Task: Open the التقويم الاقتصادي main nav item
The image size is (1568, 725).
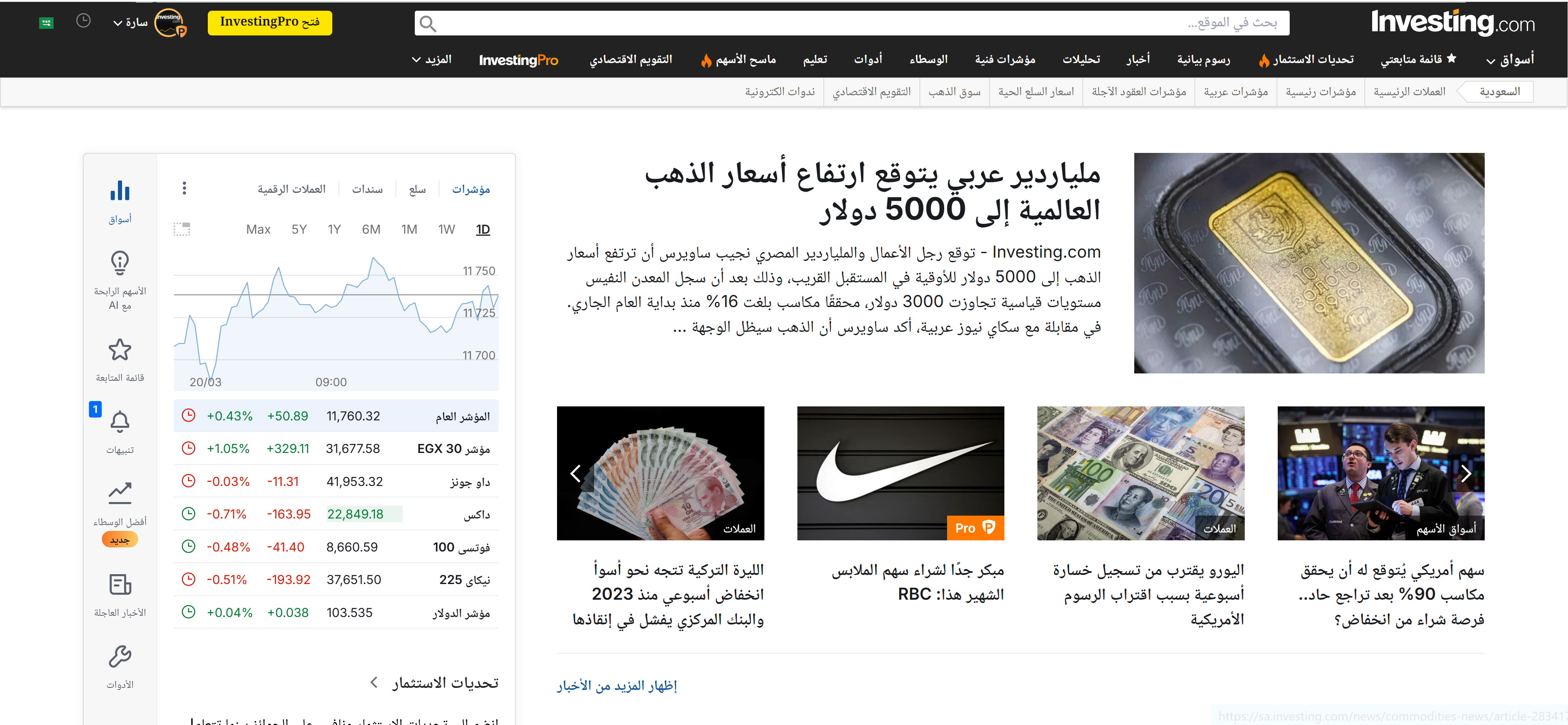Action: (x=630, y=60)
